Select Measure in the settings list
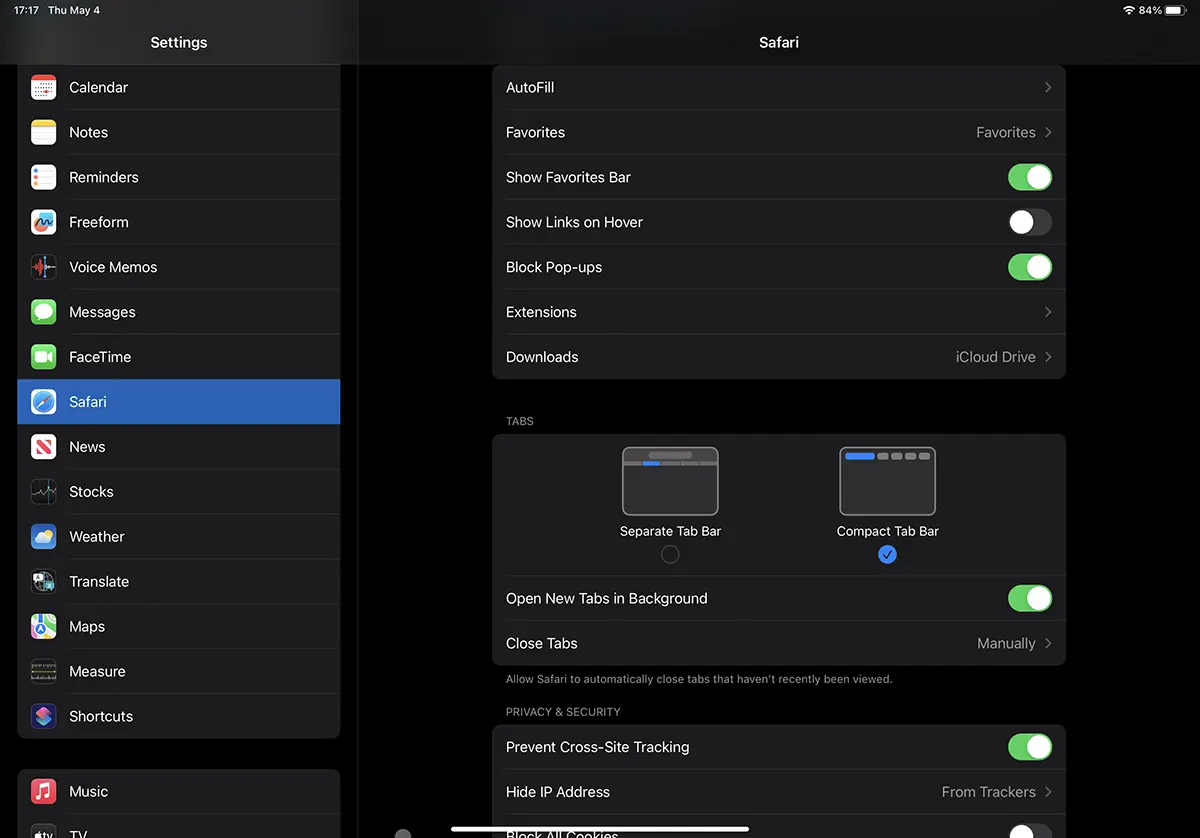Image resolution: width=1200 pixels, height=838 pixels. pos(179,672)
